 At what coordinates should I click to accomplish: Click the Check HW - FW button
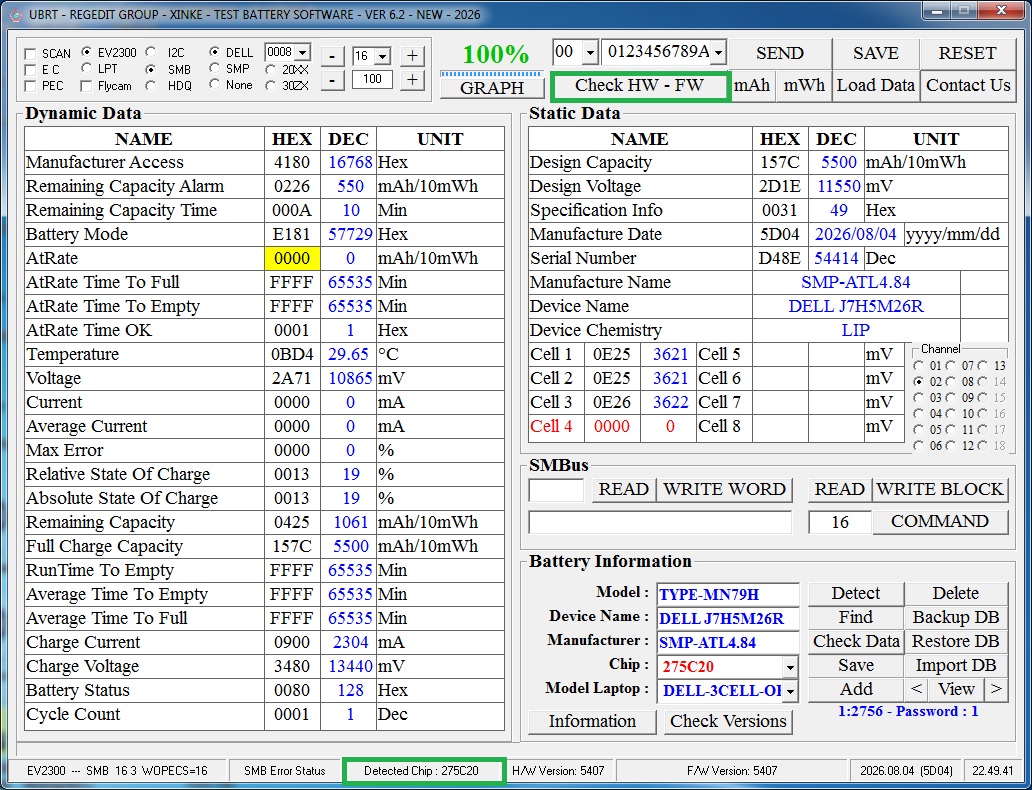coord(640,86)
